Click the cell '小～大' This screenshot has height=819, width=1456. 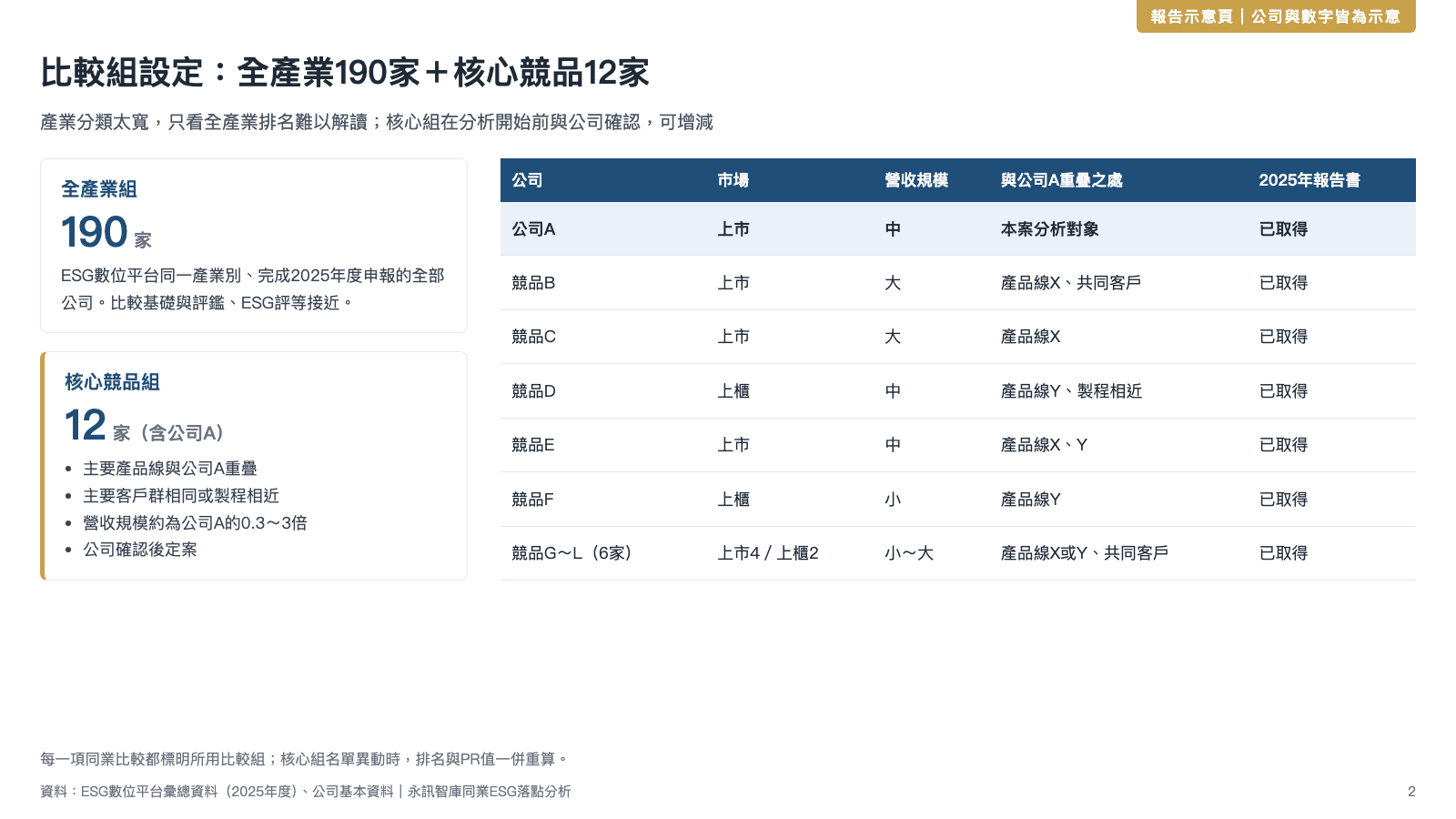(909, 553)
